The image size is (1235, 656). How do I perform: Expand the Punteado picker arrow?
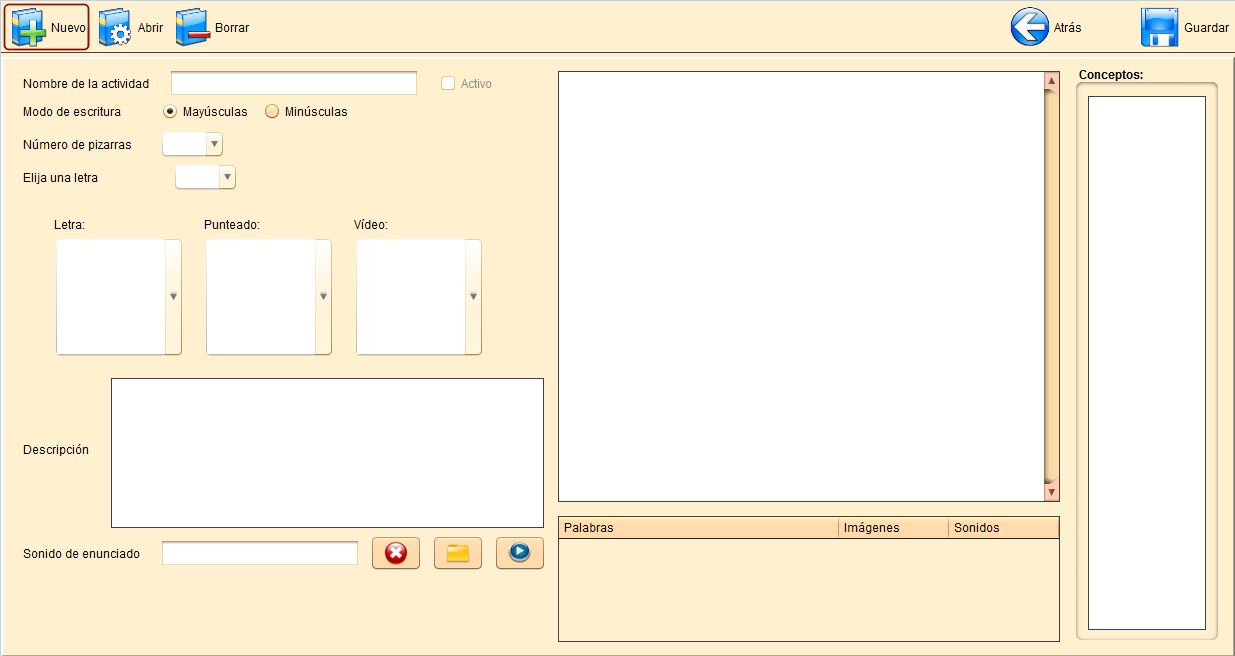323,297
